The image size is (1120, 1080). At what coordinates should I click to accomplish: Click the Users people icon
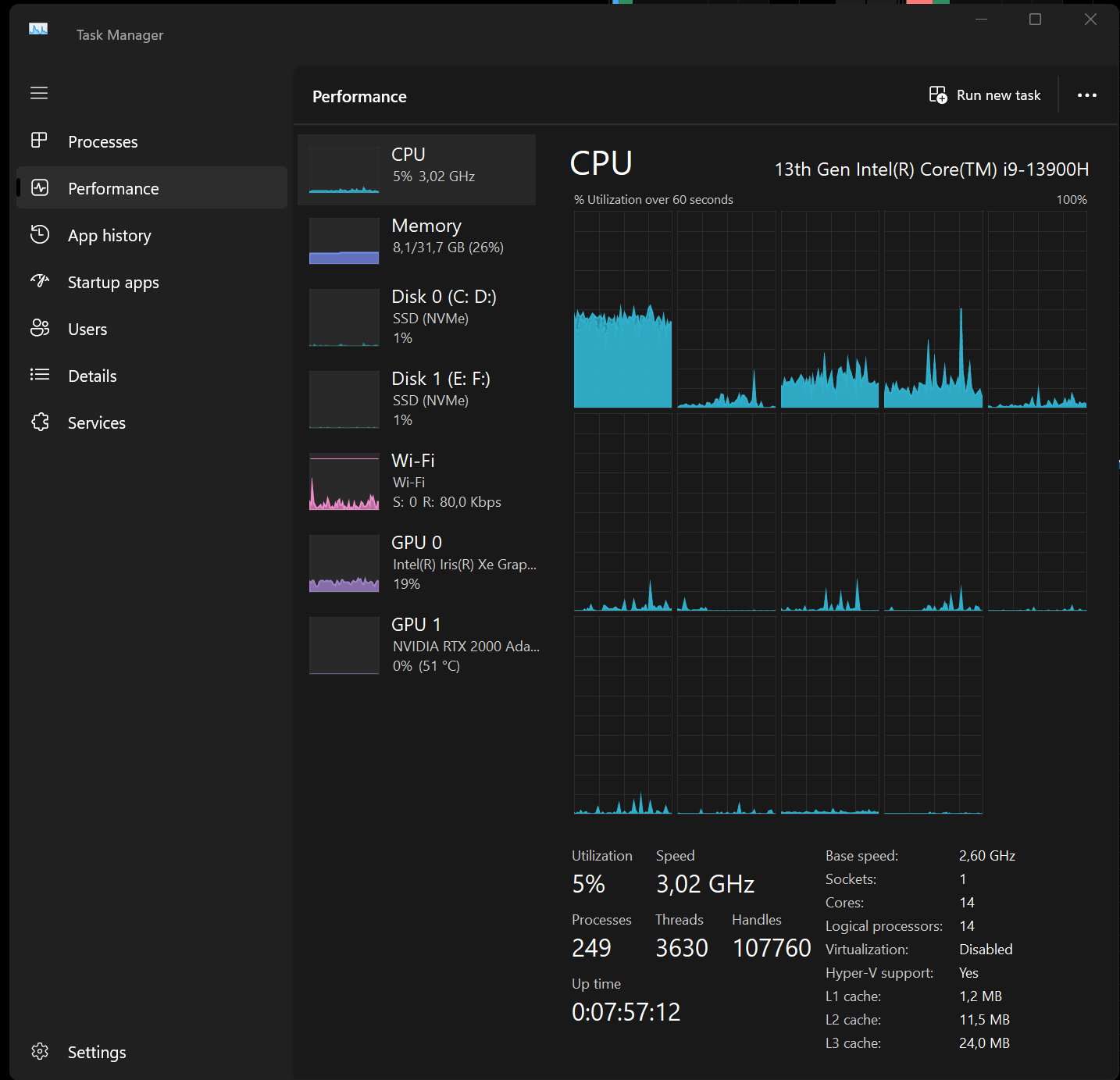[39, 328]
